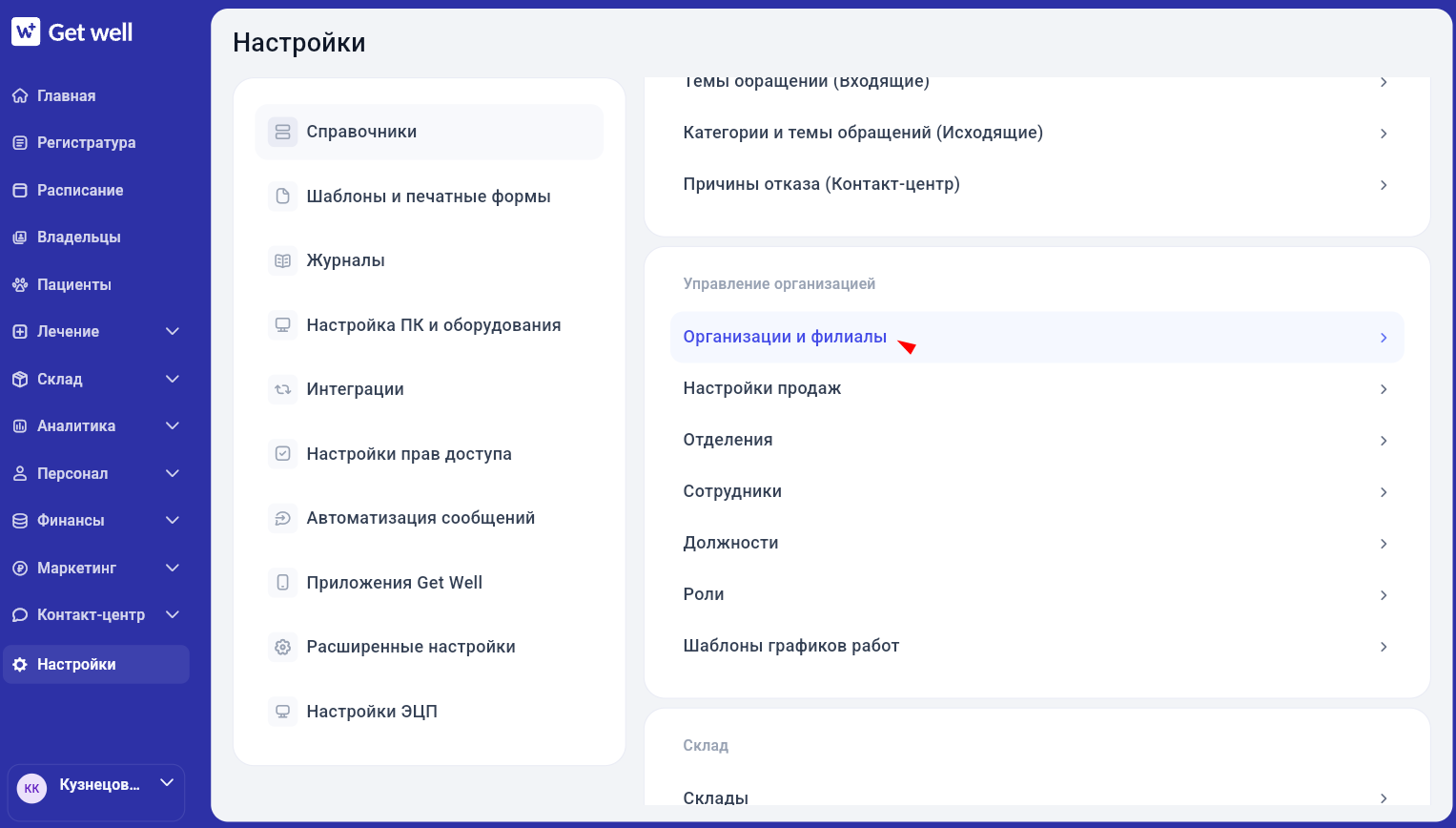This screenshot has height=828, width=1456.
Task: Click the Интеграции arrows icon
Action: coord(283,389)
